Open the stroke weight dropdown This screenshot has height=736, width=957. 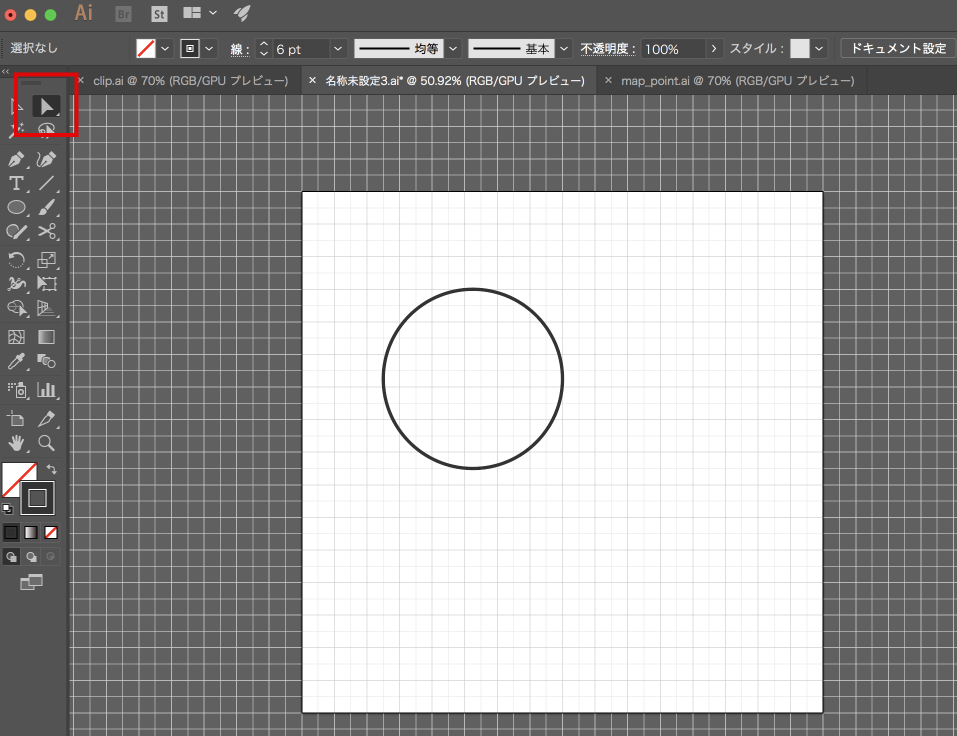pyautogui.click(x=337, y=48)
